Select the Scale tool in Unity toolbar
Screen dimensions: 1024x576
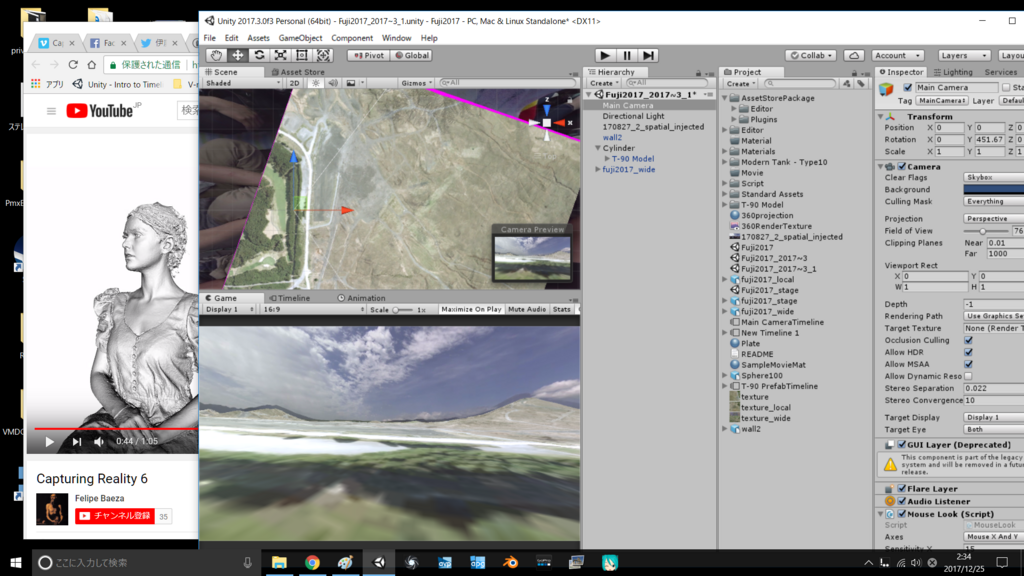(281, 56)
